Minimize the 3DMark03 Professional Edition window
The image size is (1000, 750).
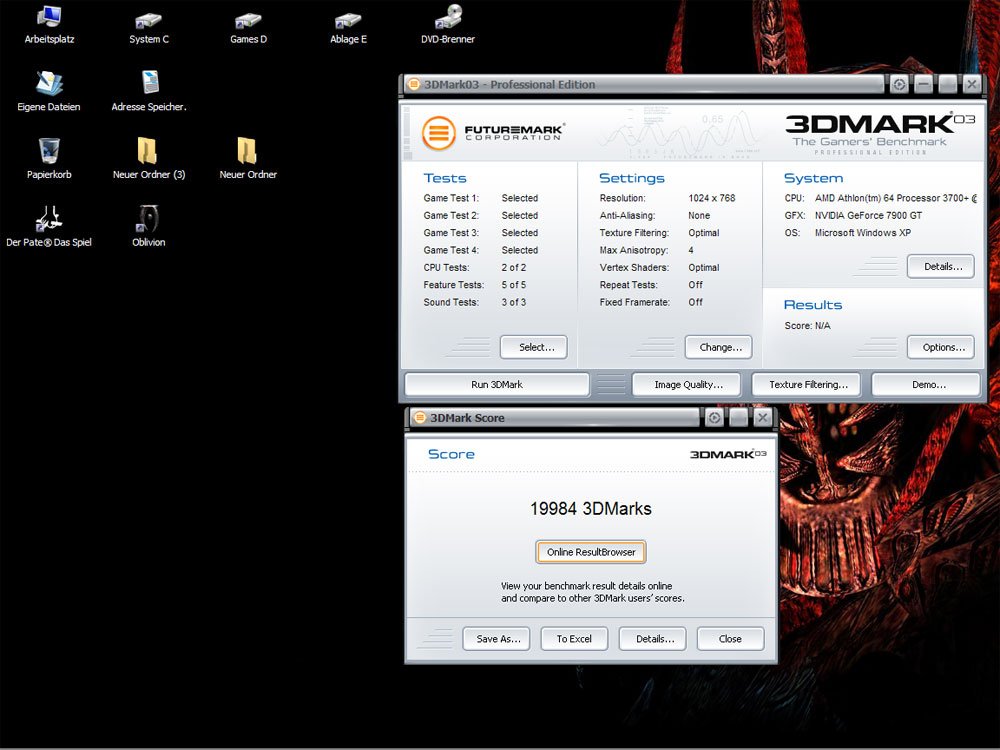tap(923, 84)
